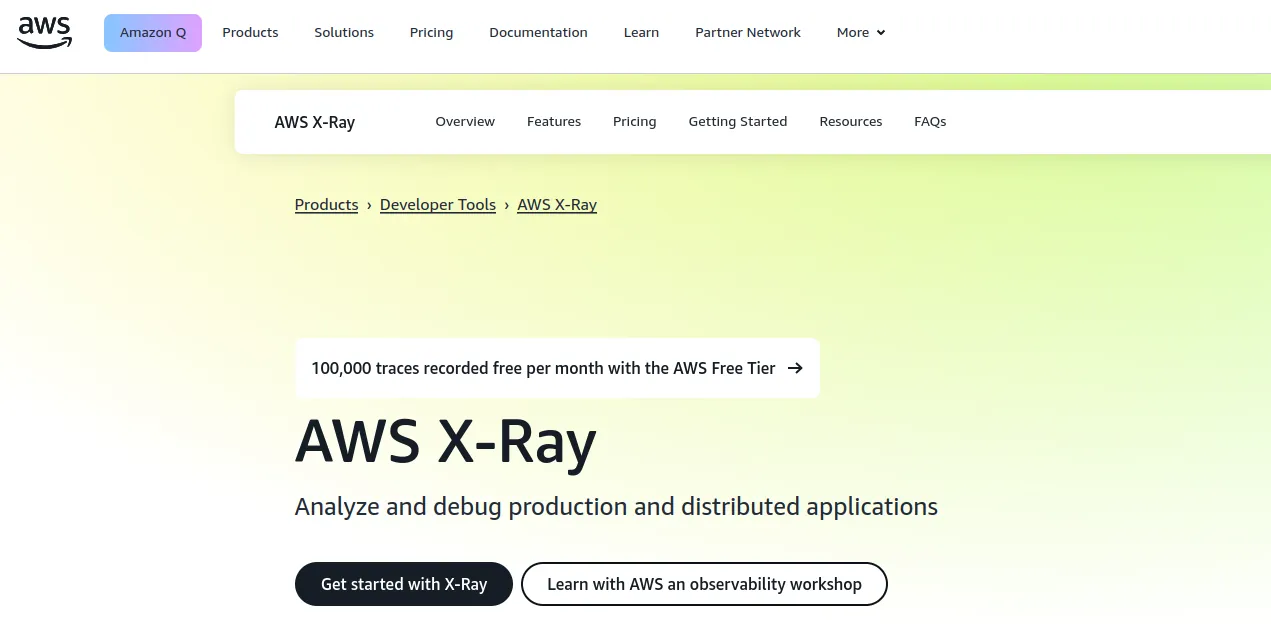Expand the More dropdown
The image size is (1271, 631).
point(861,33)
